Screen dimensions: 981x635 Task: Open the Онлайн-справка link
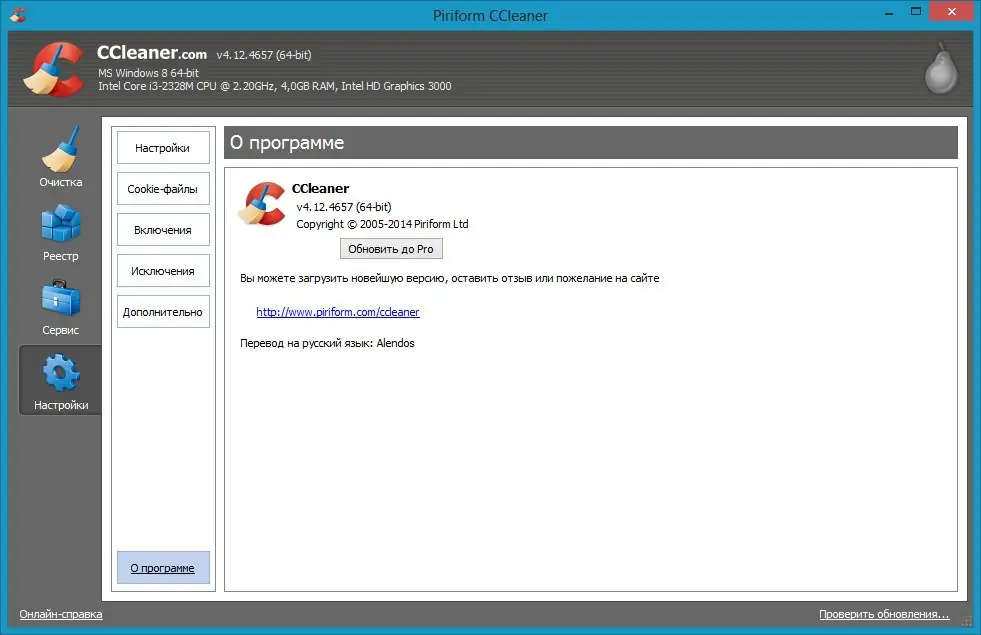61,614
